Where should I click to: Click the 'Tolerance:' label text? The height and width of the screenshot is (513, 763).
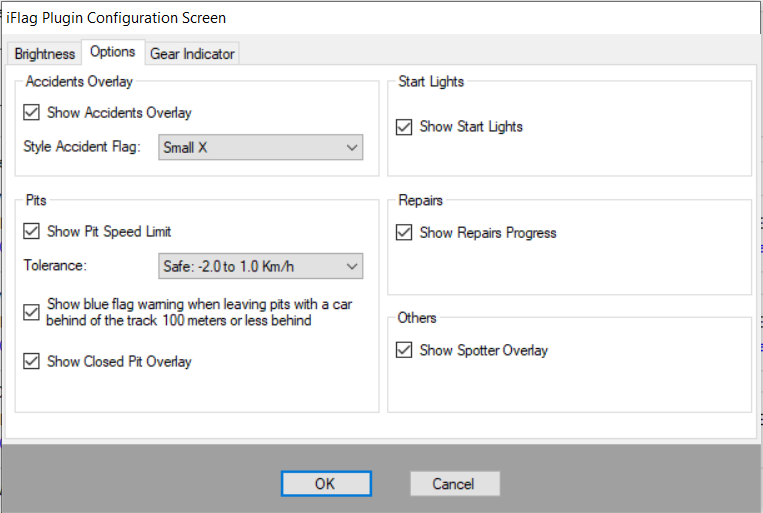(57, 266)
